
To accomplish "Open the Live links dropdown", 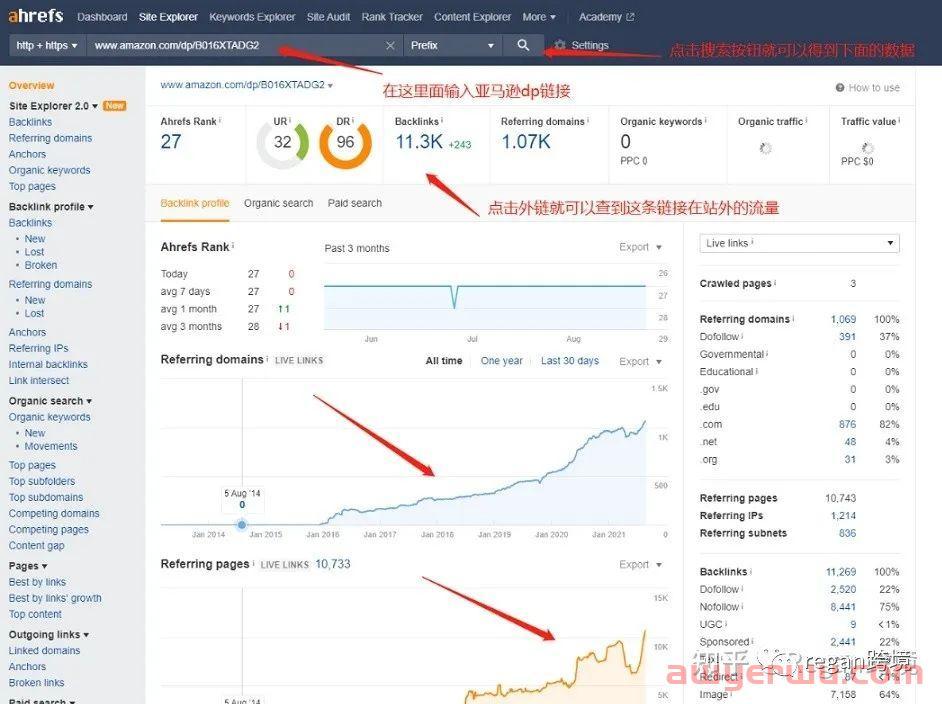I will (x=800, y=243).
